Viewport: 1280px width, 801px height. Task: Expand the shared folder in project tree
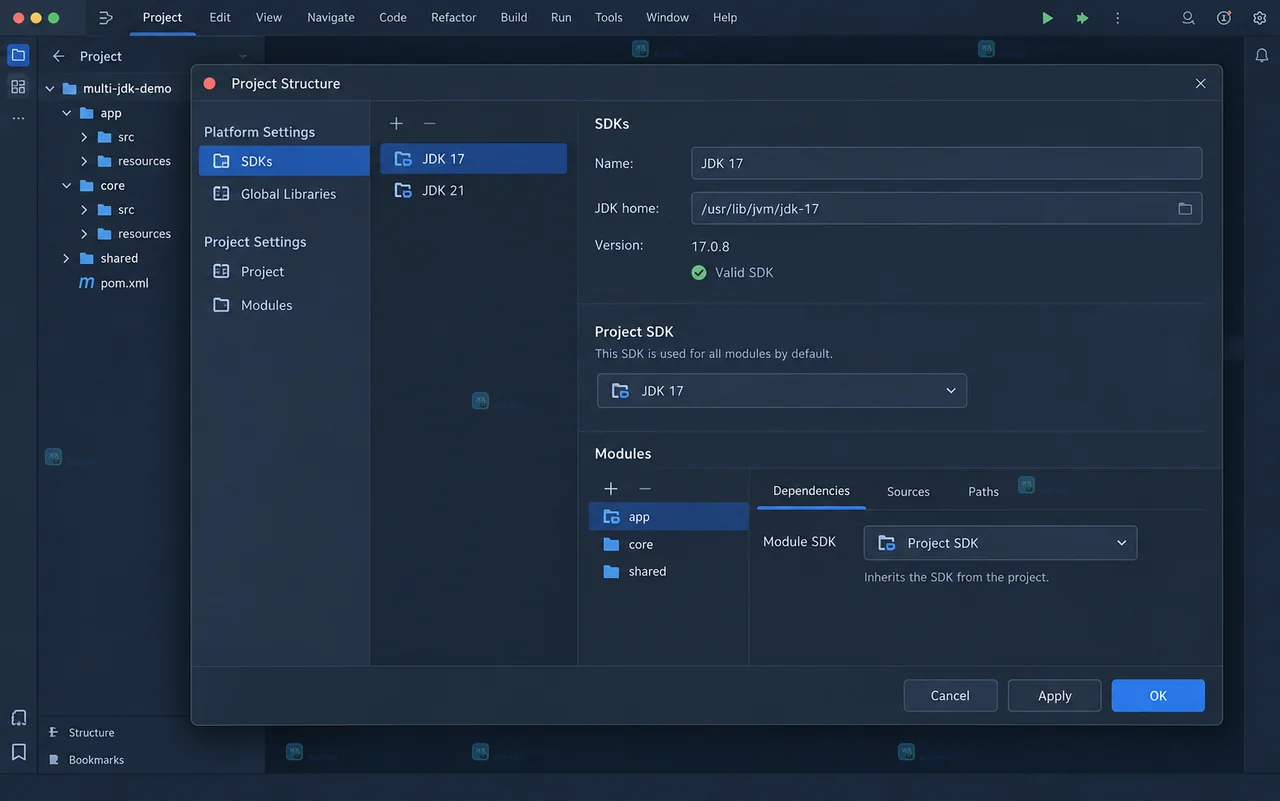tap(66, 258)
